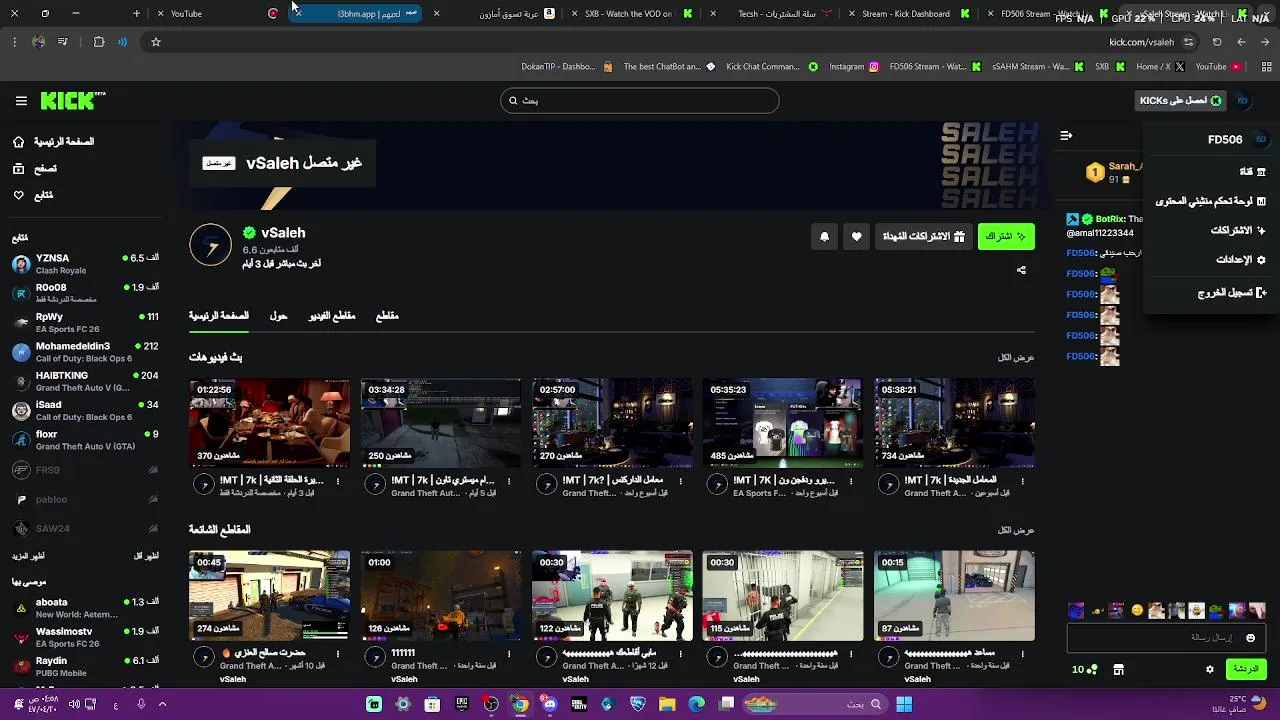This screenshot has width=1280, height=720.
Task: Click the Epic Games icon in taskbar
Action: (x=462, y=704)
